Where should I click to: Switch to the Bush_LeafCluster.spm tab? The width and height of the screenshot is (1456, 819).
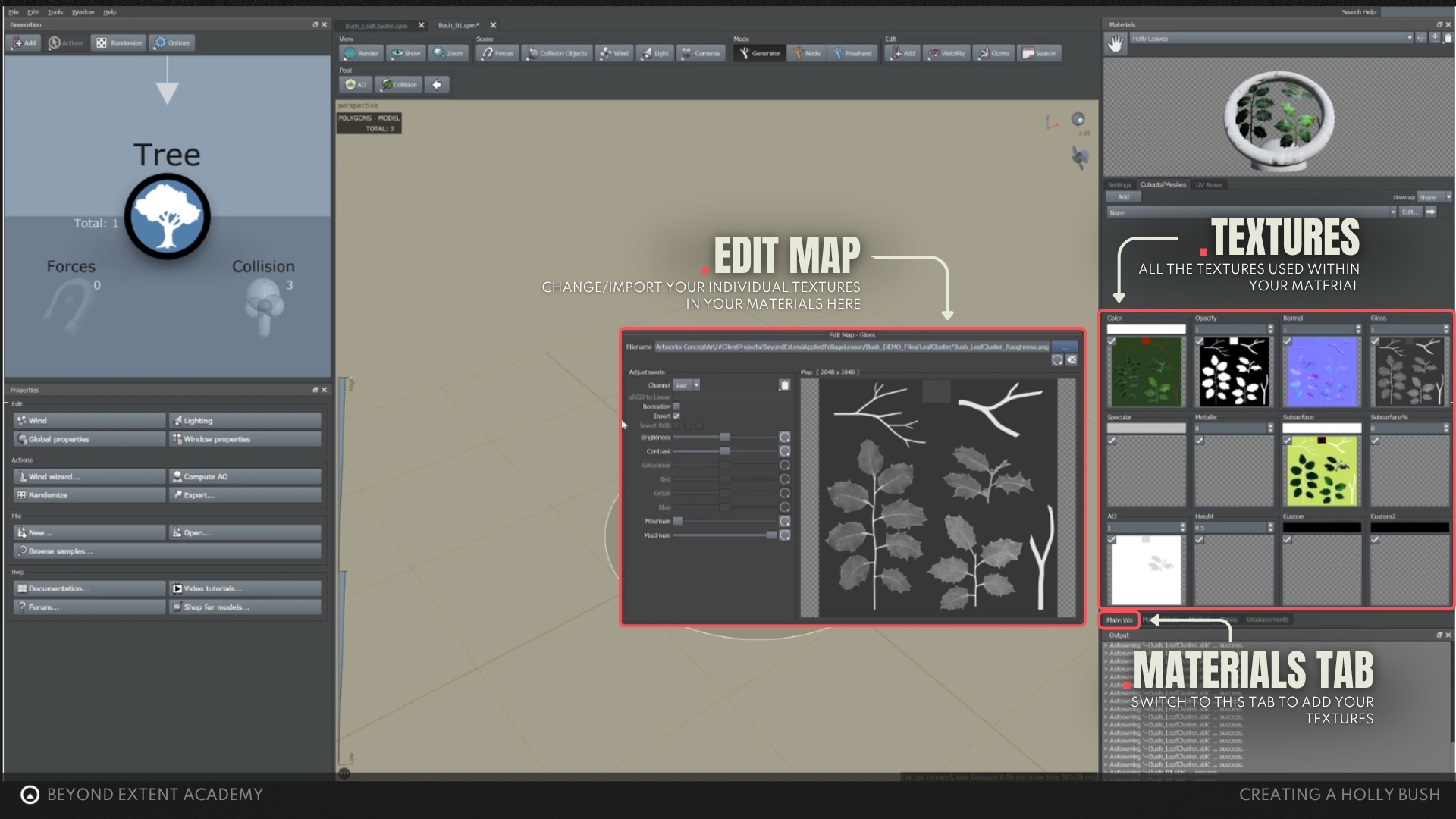[376, 25]
